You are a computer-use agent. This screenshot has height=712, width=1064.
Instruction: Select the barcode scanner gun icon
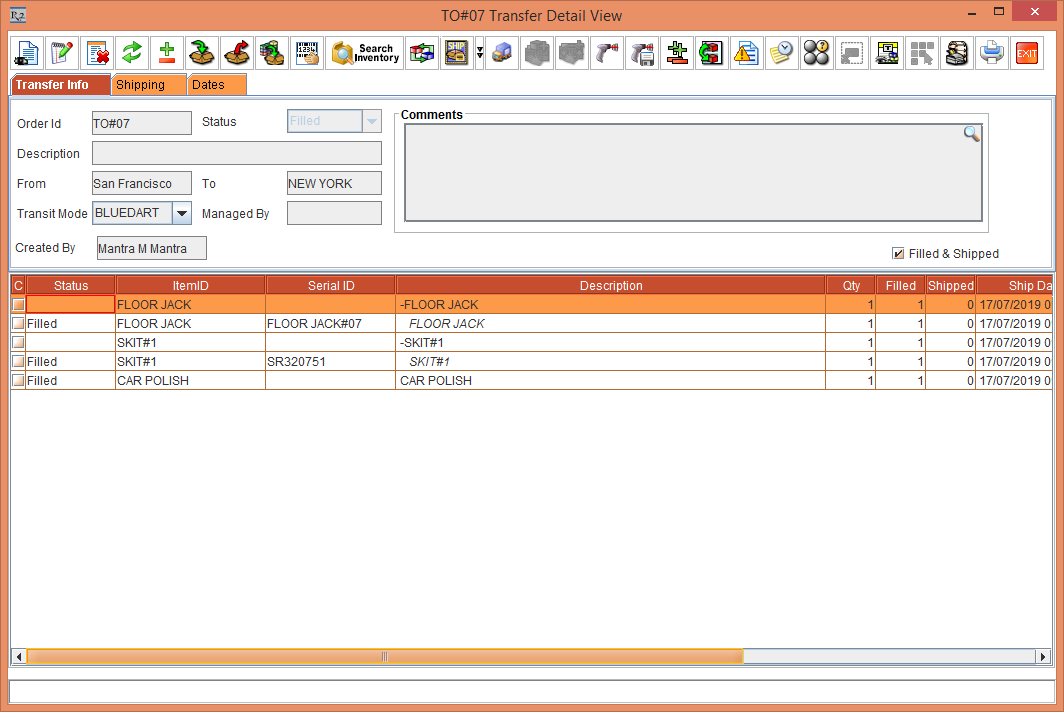[x=607, y=53]
